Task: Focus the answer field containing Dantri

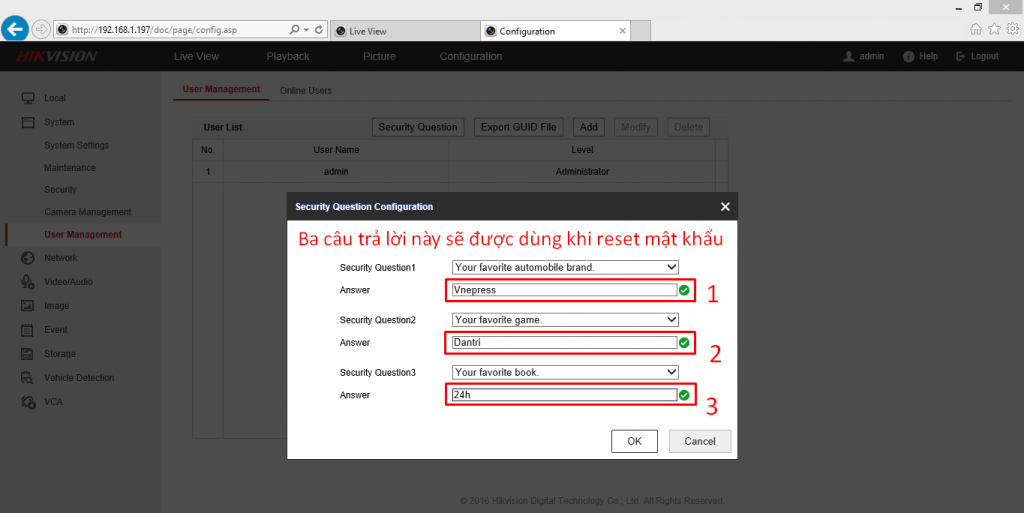Action: (x=563, y=343)
